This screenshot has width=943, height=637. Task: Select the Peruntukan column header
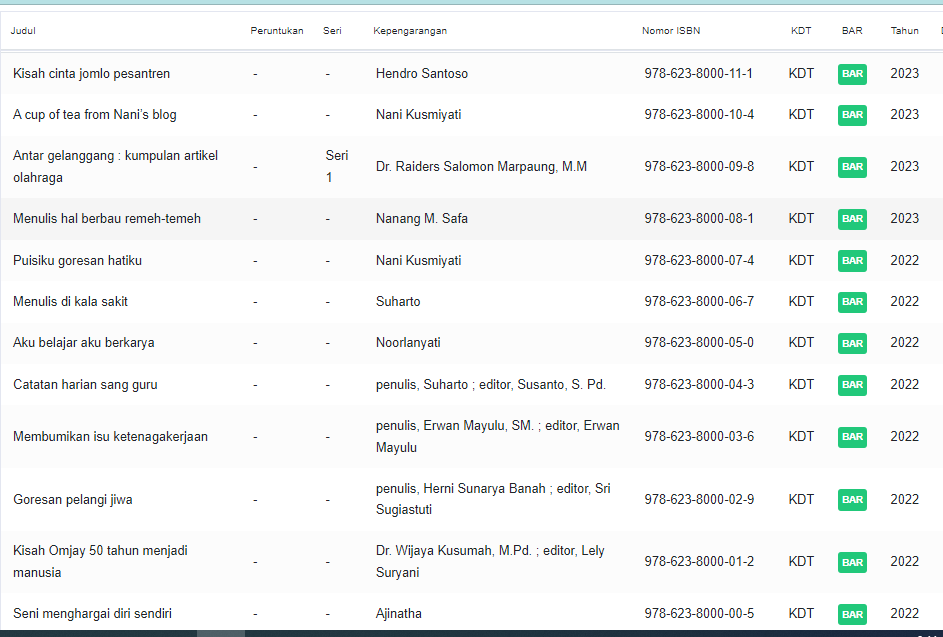277,31
